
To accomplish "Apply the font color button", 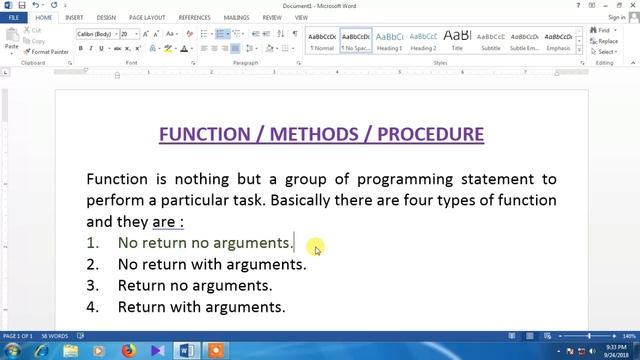I will pyautogui.click(x=184, y=49).
